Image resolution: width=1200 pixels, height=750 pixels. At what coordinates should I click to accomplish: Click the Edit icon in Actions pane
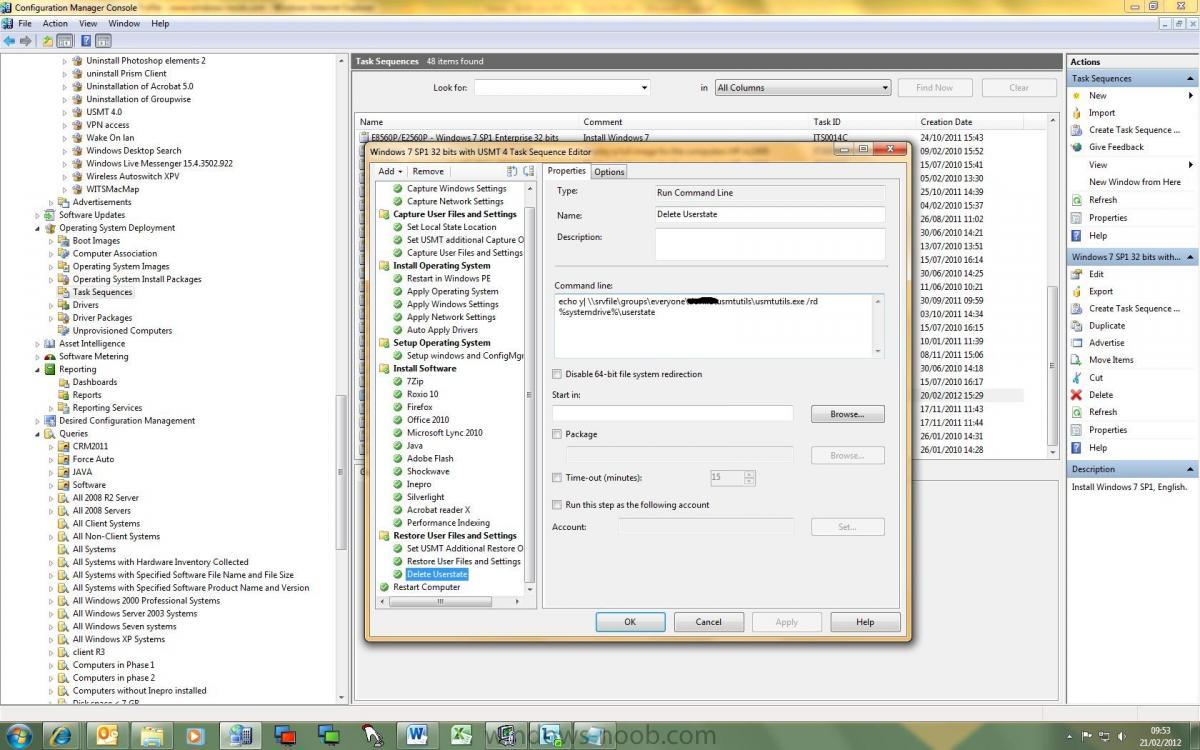[1076, 274]
